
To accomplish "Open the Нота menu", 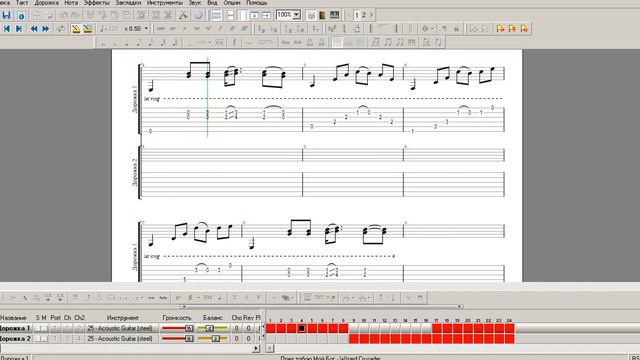I will pyautogui.click(x=71, y=2).
